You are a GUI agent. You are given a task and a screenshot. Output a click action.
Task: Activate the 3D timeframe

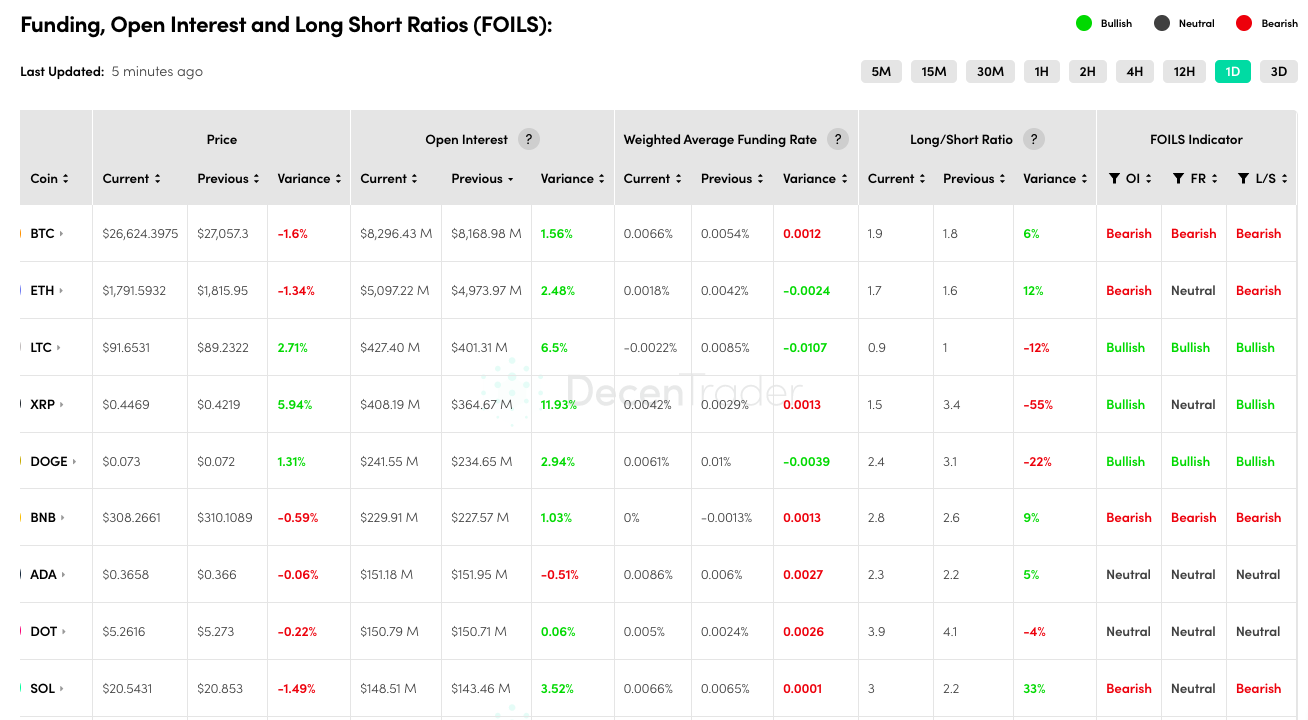[x=1278, y=71]
